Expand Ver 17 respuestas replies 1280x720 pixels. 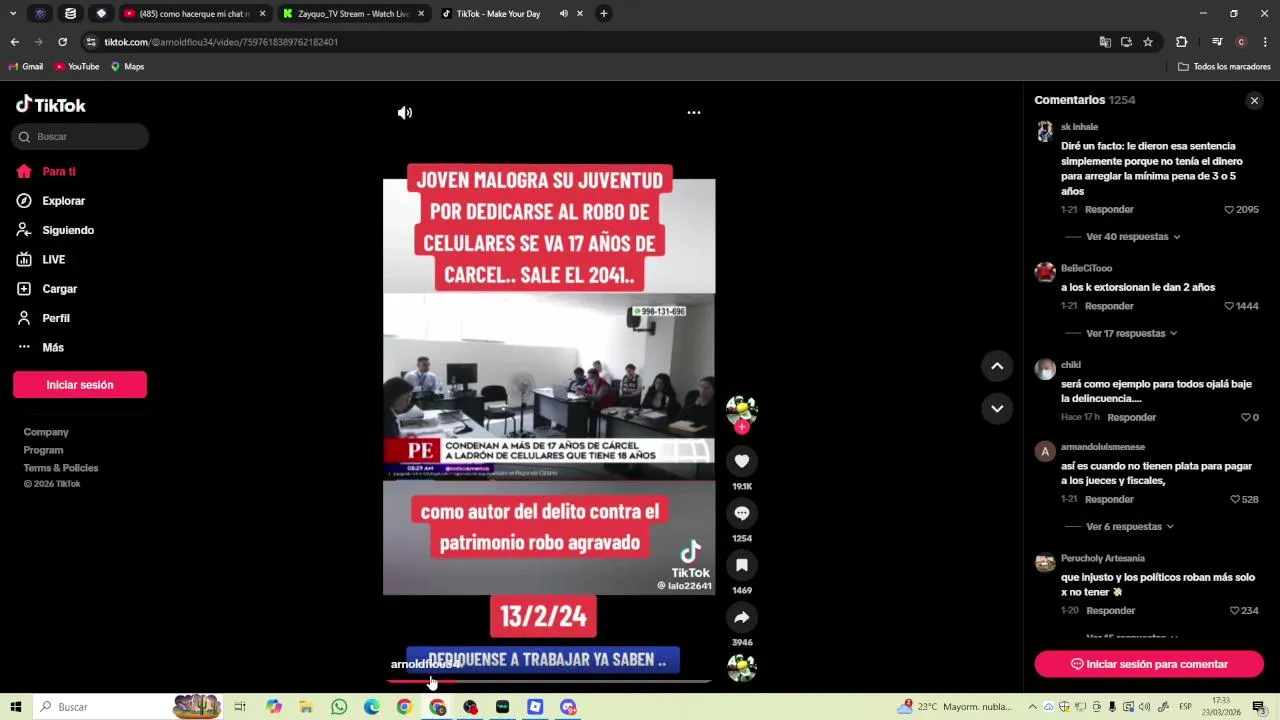[x=1131, y=333]
